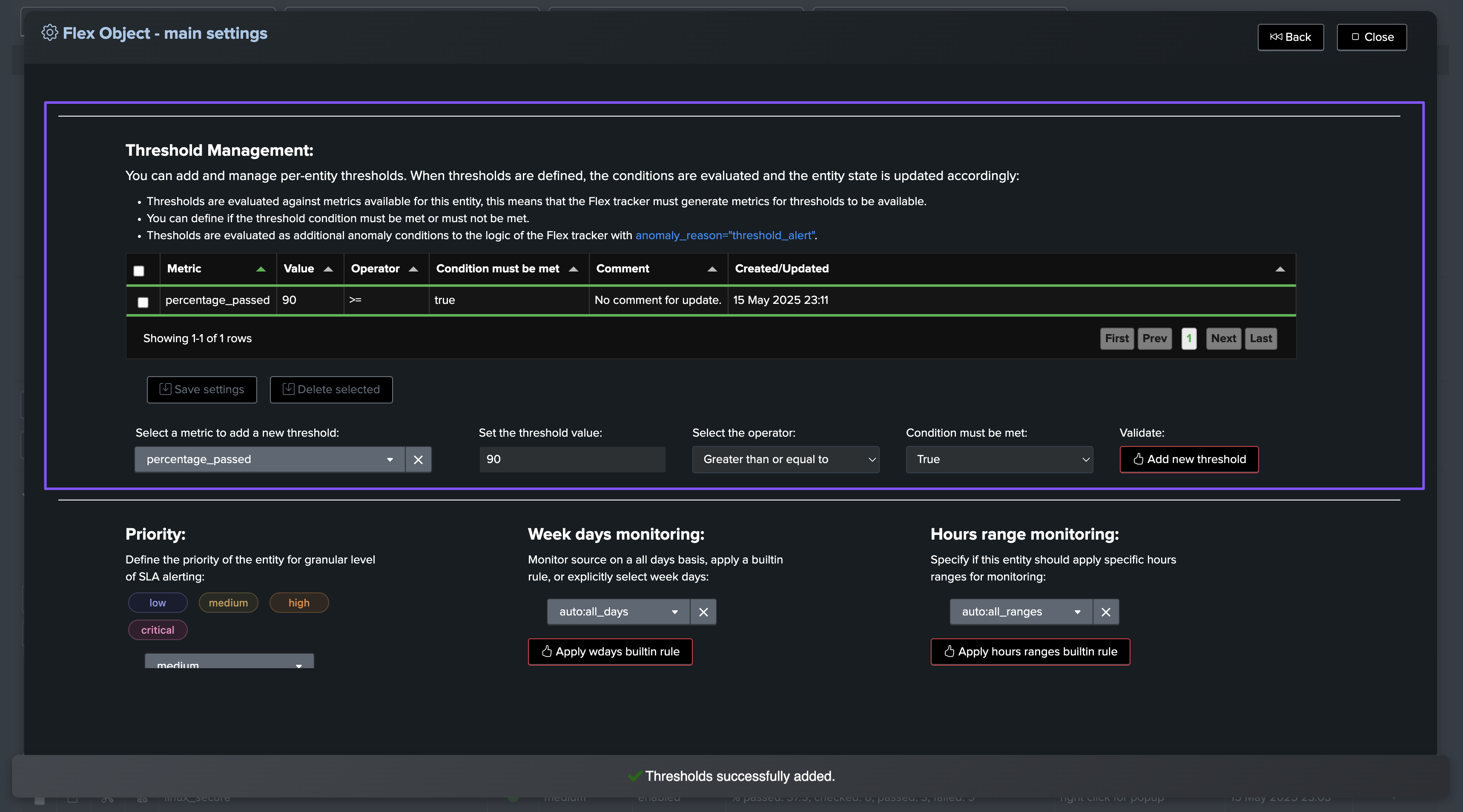Sort table by Metric column arrow
The width and height of the screenshot is (1463, 812).
click(x=261, y=269)
